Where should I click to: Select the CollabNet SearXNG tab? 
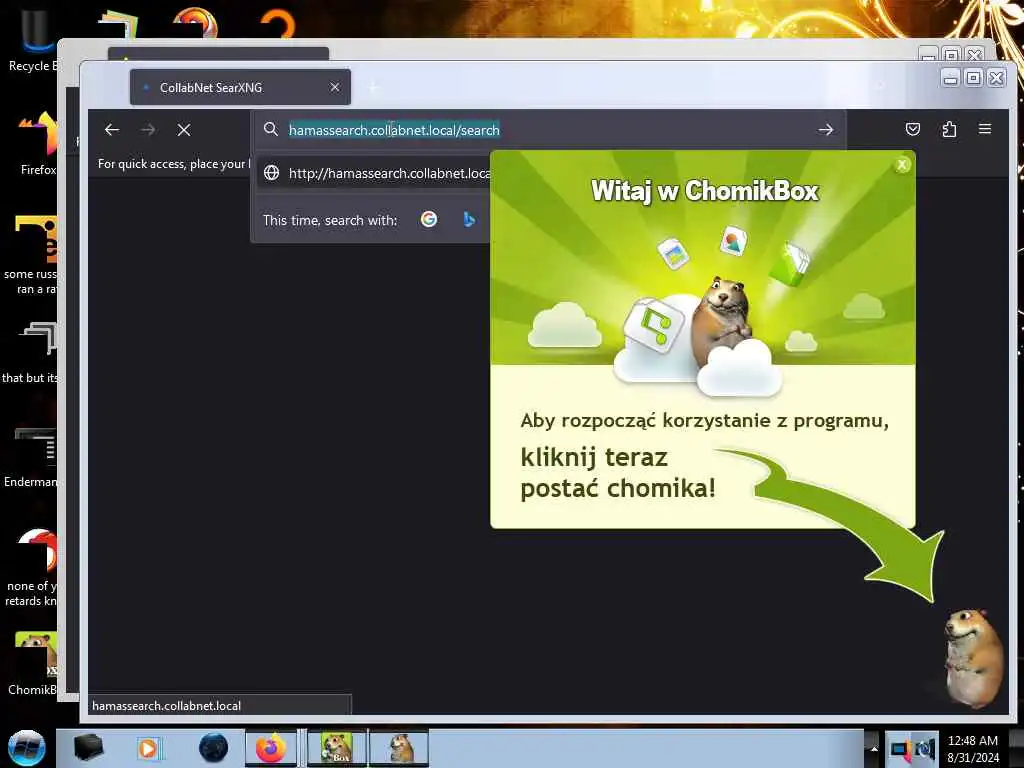pos(240,87)
